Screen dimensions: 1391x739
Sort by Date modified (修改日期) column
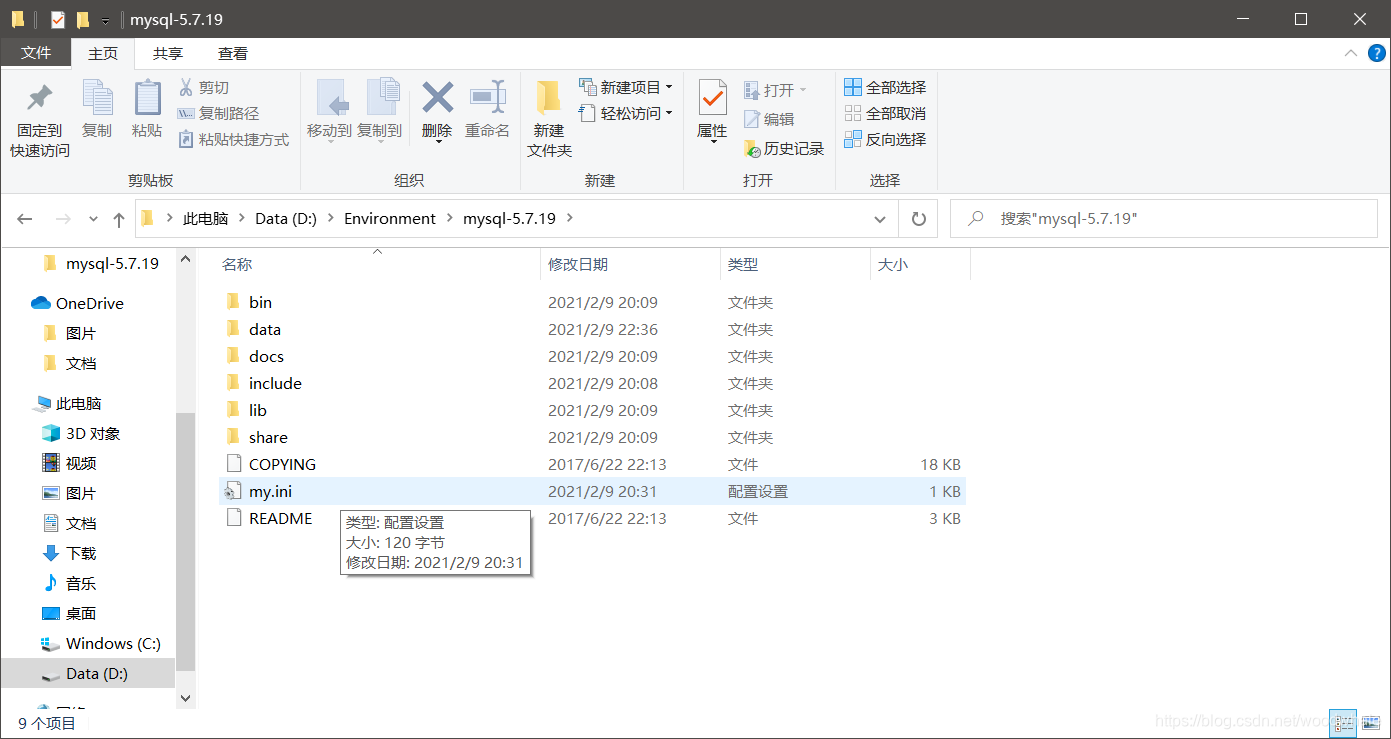point(630,265)
